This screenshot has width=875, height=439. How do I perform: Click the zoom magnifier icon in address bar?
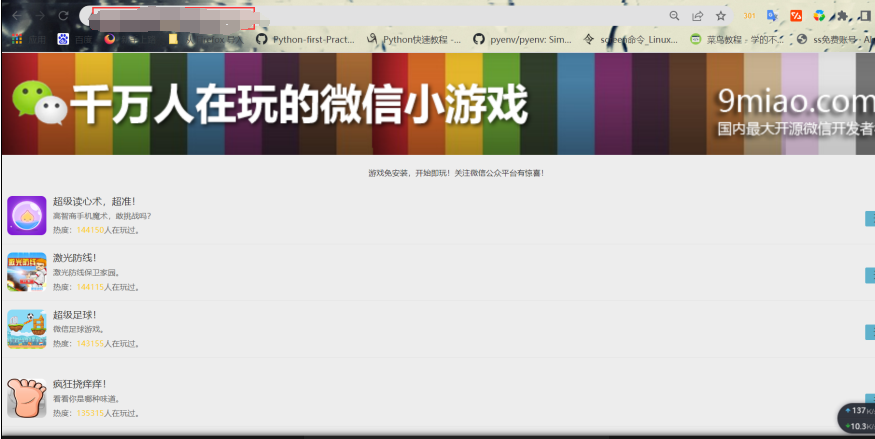point(675,16)
